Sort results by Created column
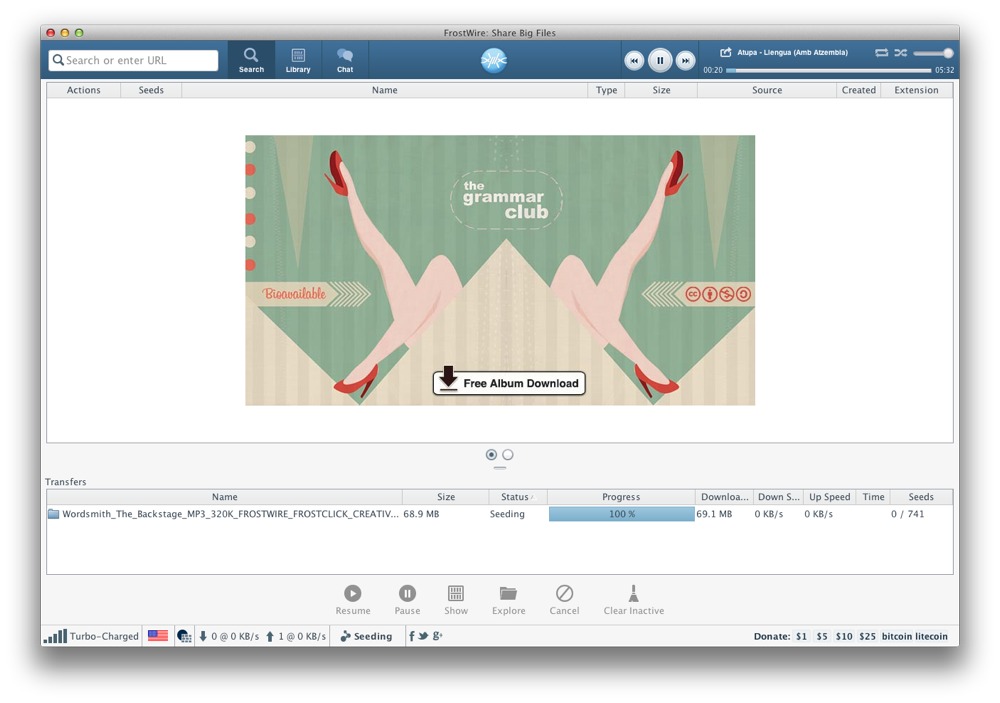The image size is (1000, 703). pos(858,90)
